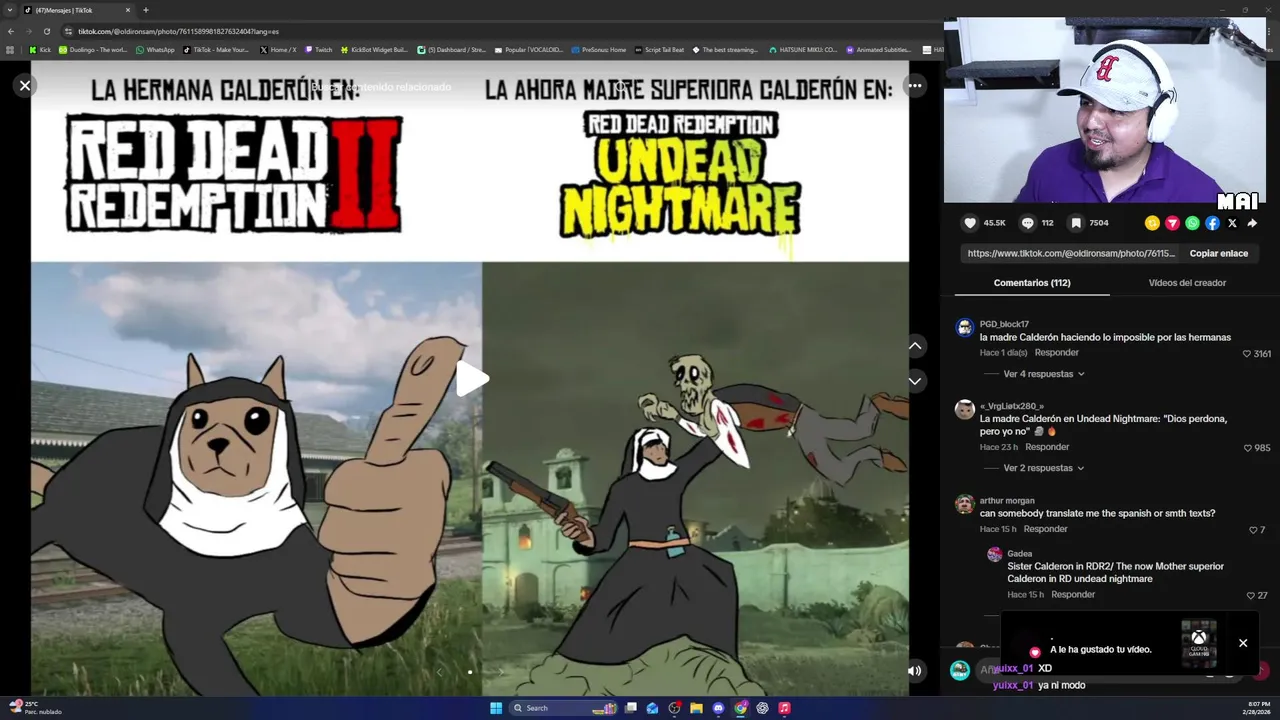
Task: Reload the page with refresh icon
Action: point(46,31)
